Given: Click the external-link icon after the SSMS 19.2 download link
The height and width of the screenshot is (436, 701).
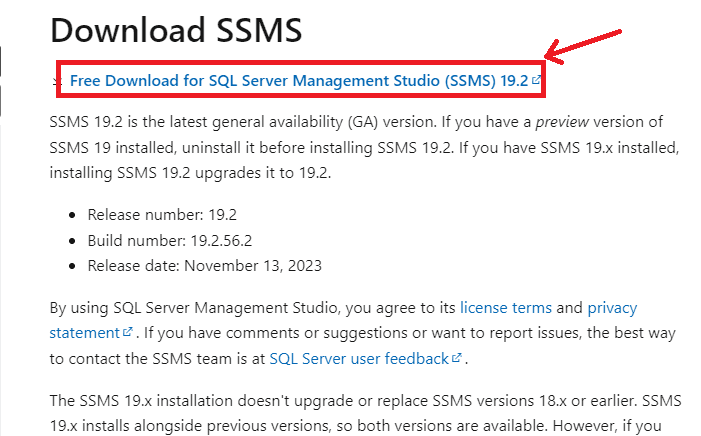Looking at the screenshot, I should [537, 79].
